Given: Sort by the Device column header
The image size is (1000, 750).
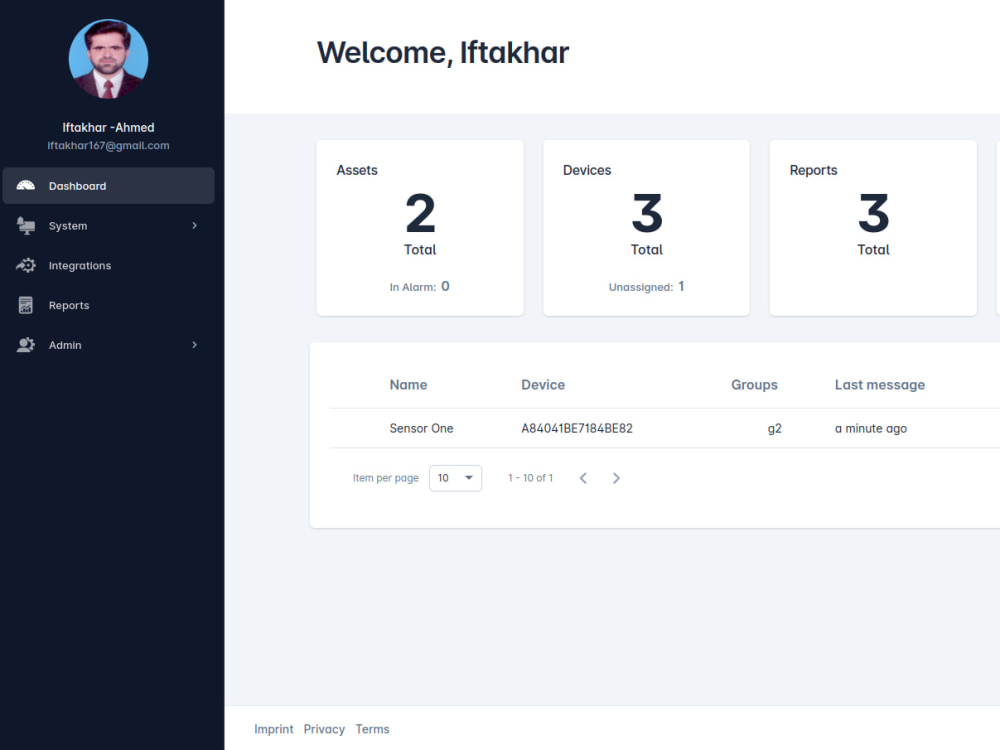Looking at the screenshot, I should click(543, 385).
